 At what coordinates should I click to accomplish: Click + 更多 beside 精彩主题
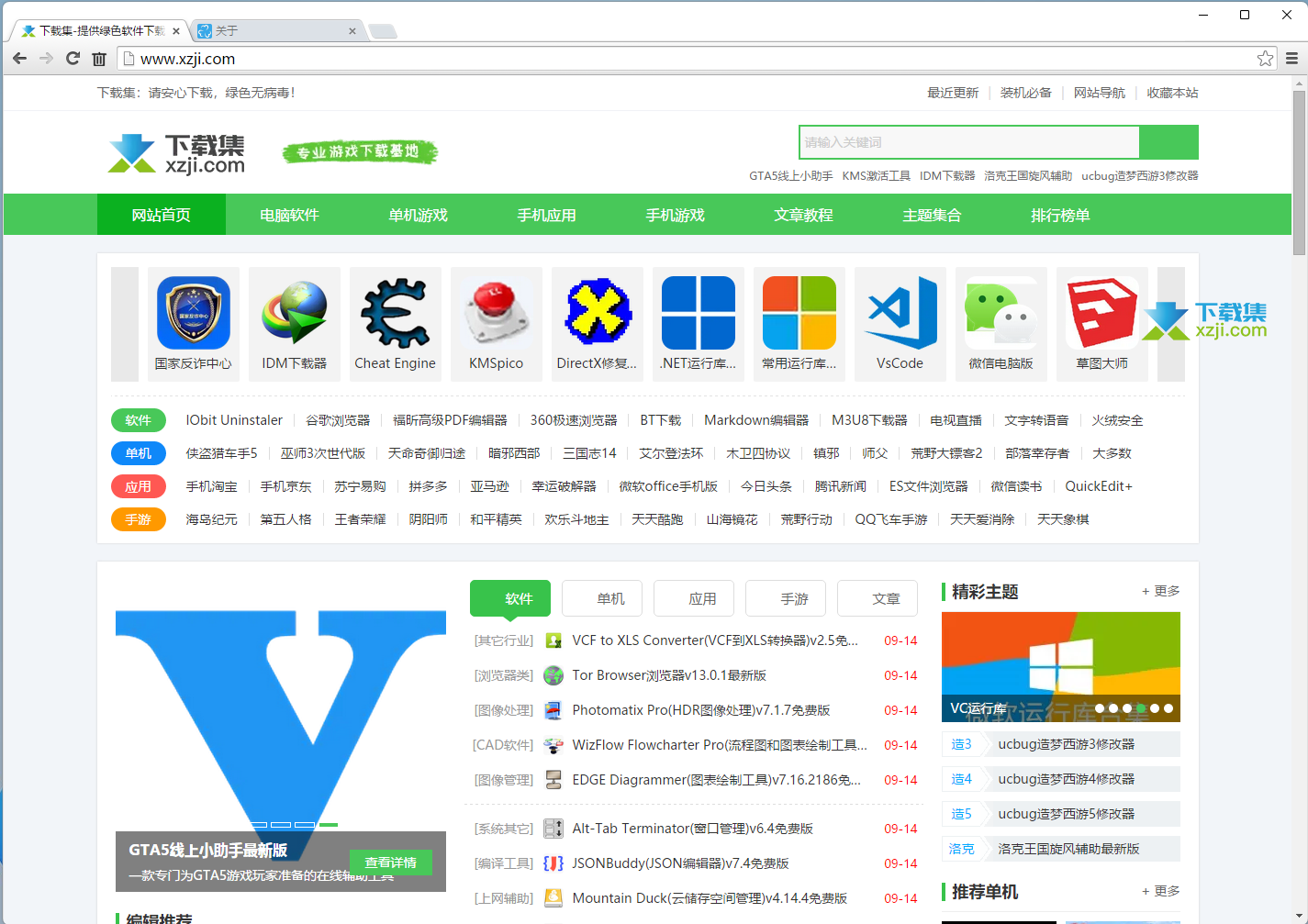[x=1160, y=591]
